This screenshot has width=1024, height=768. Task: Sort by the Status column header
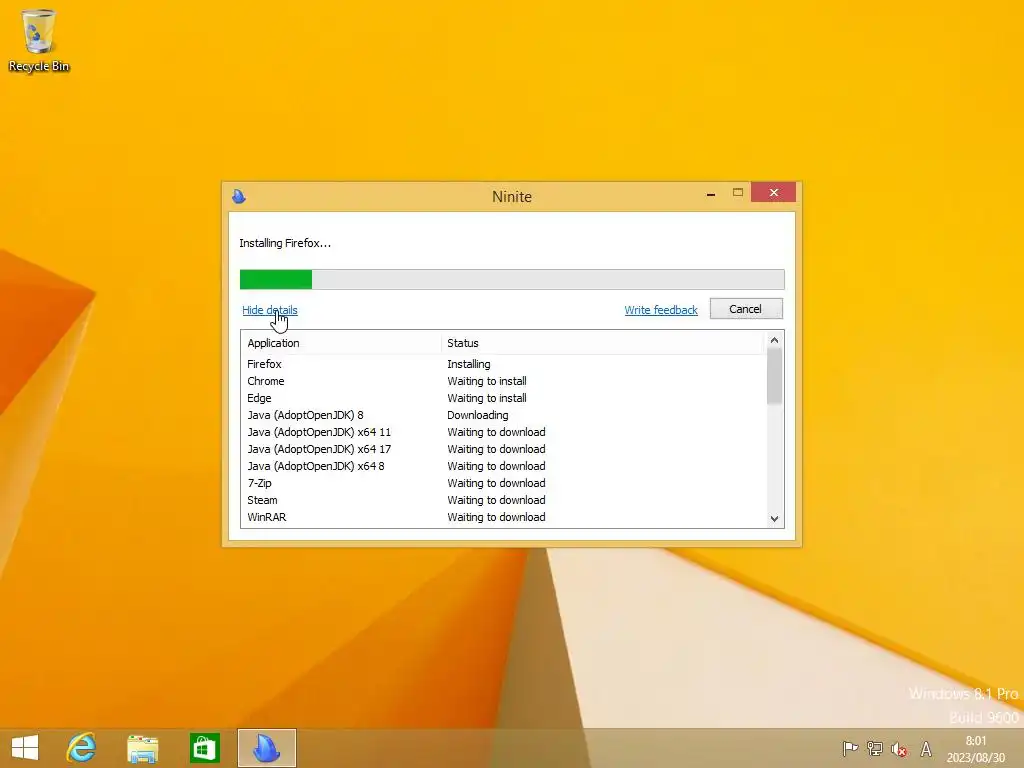[x=601, y=343]
